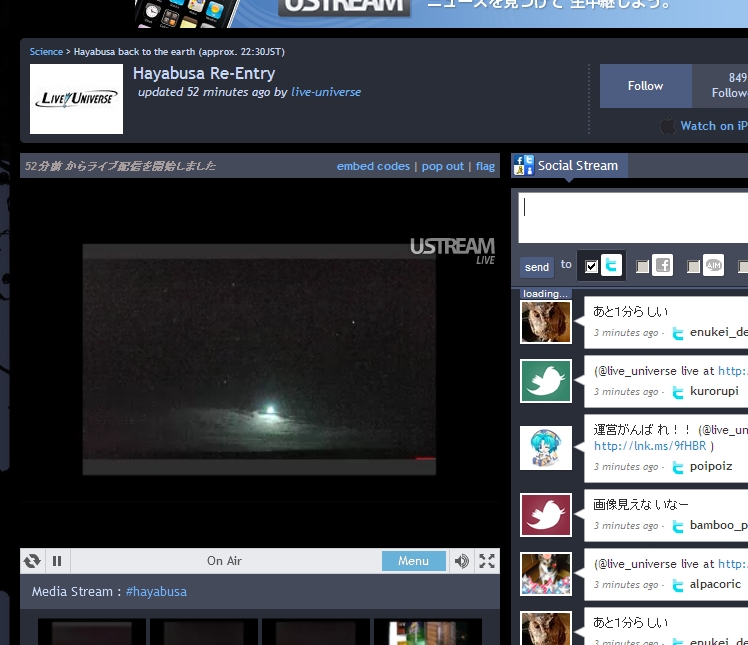748x645 pixels.
Task: Open the live-universe user profile link
Action: click(326, 92)
